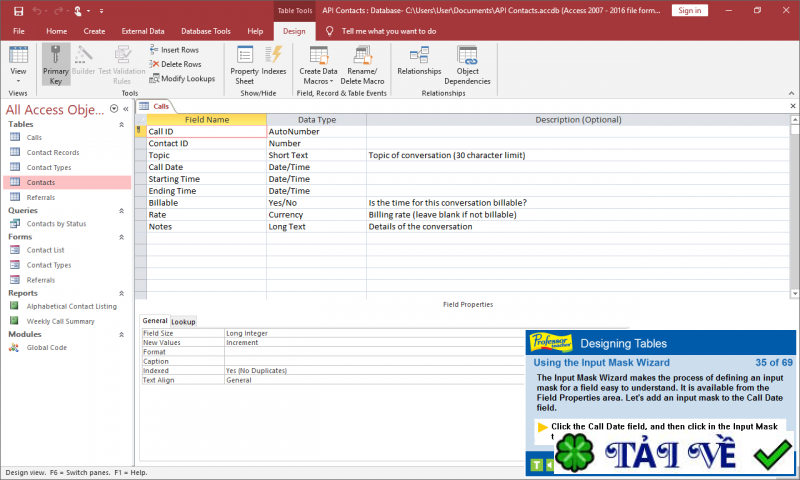Click the Save icon in title bar

pyautogui.click(x=18, y=10)
